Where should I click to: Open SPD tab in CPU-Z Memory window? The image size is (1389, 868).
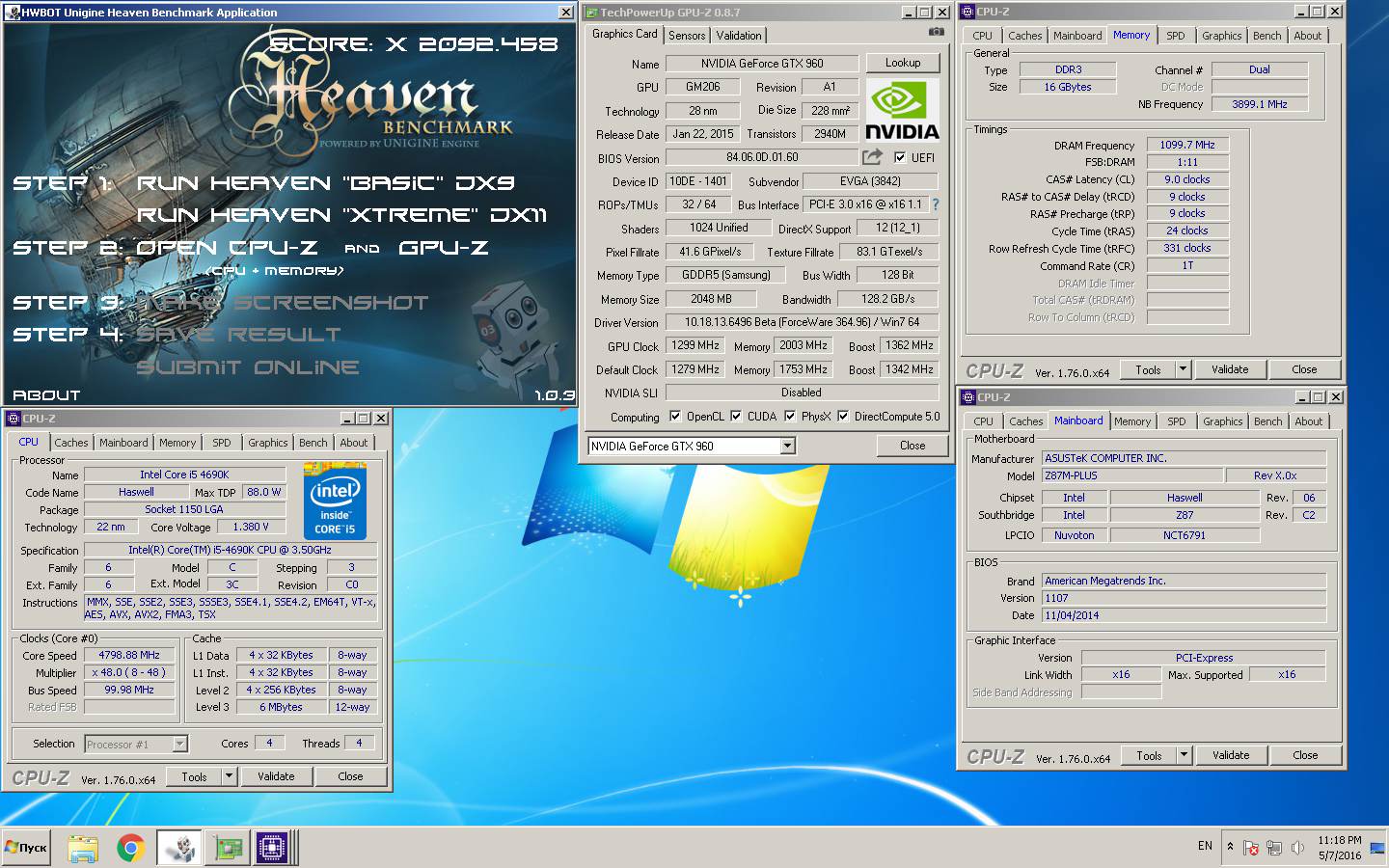click(x=1175, y=36)
